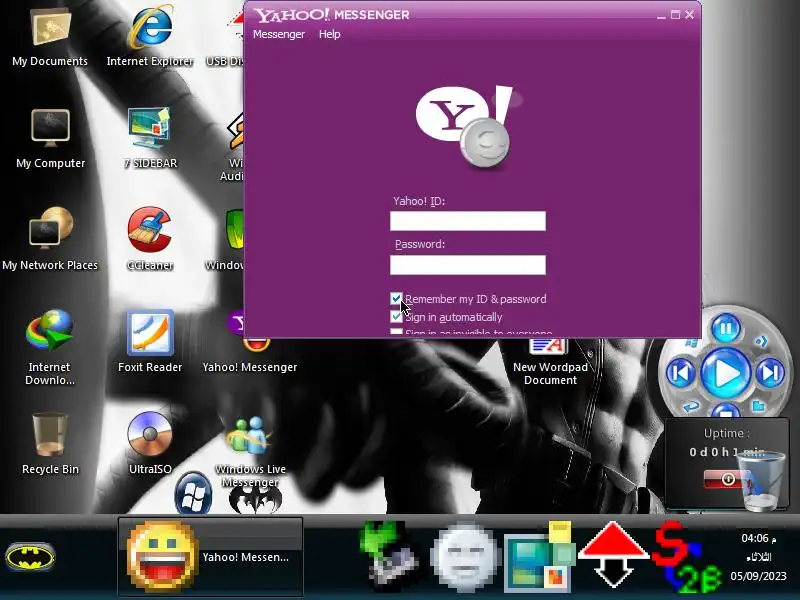800x600 pixels.
Task: Click the green arrow tray icon
Action: 389,556
